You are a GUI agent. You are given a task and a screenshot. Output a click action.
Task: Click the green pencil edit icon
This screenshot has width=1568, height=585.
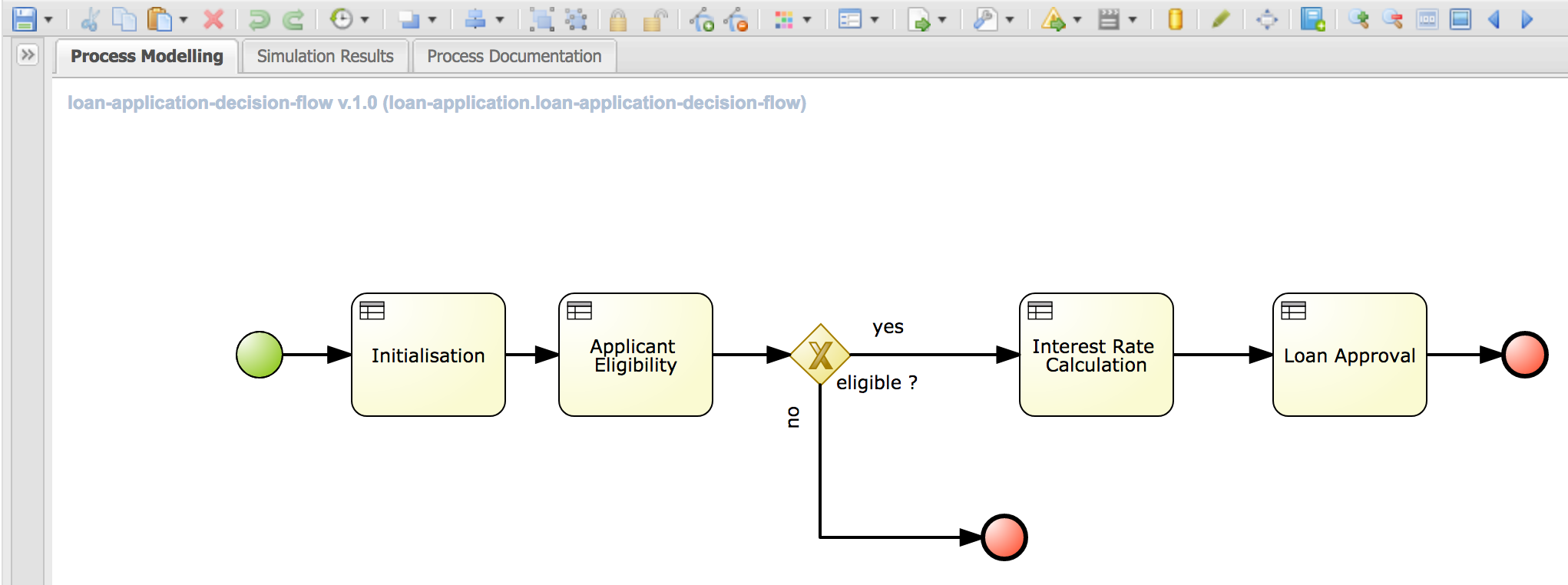(1221, 19)
